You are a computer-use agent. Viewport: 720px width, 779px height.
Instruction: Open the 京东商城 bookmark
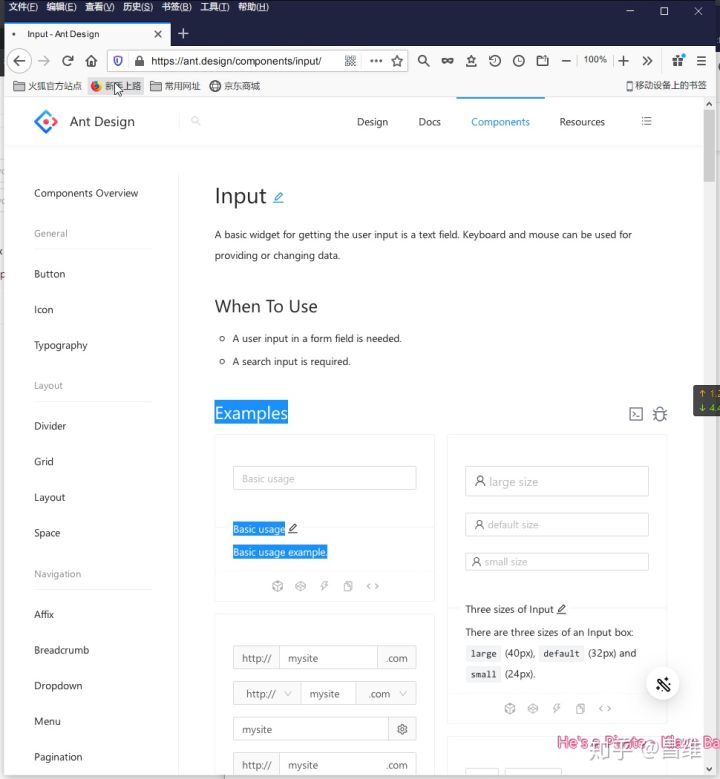pos(235,86)
